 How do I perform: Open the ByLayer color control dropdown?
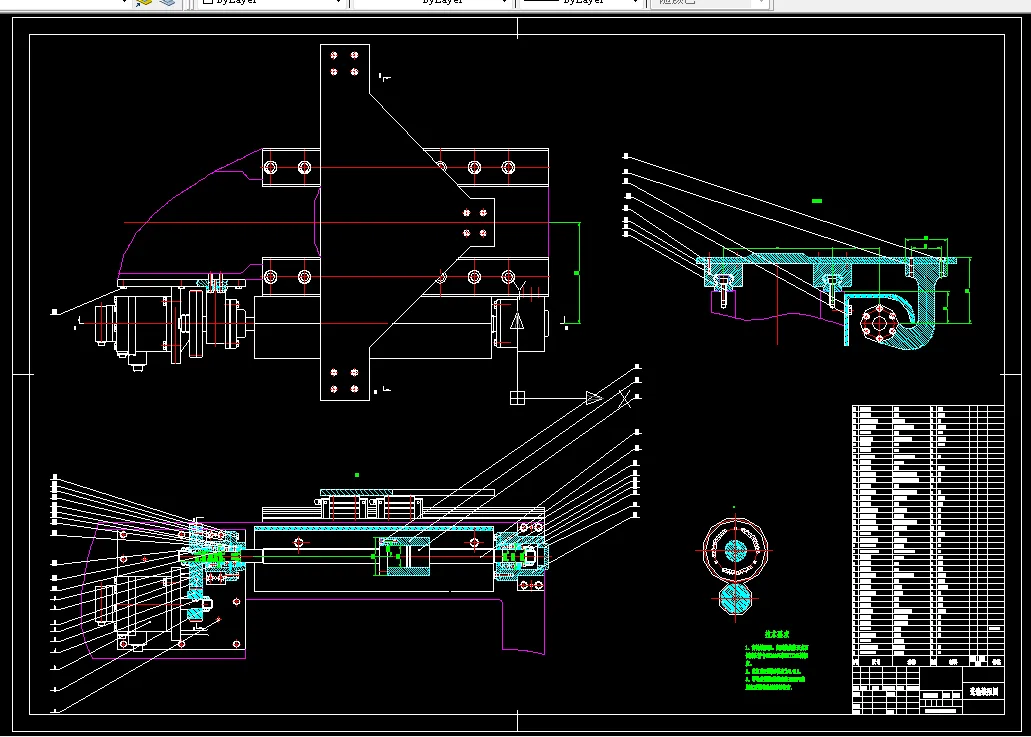272,3
